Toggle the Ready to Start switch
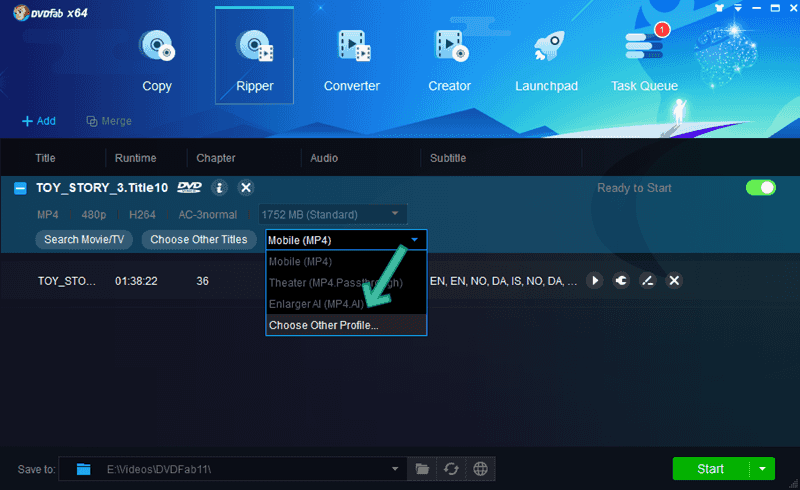The width and height of the screenshot is (800, 490). click(x=761, y=188)
